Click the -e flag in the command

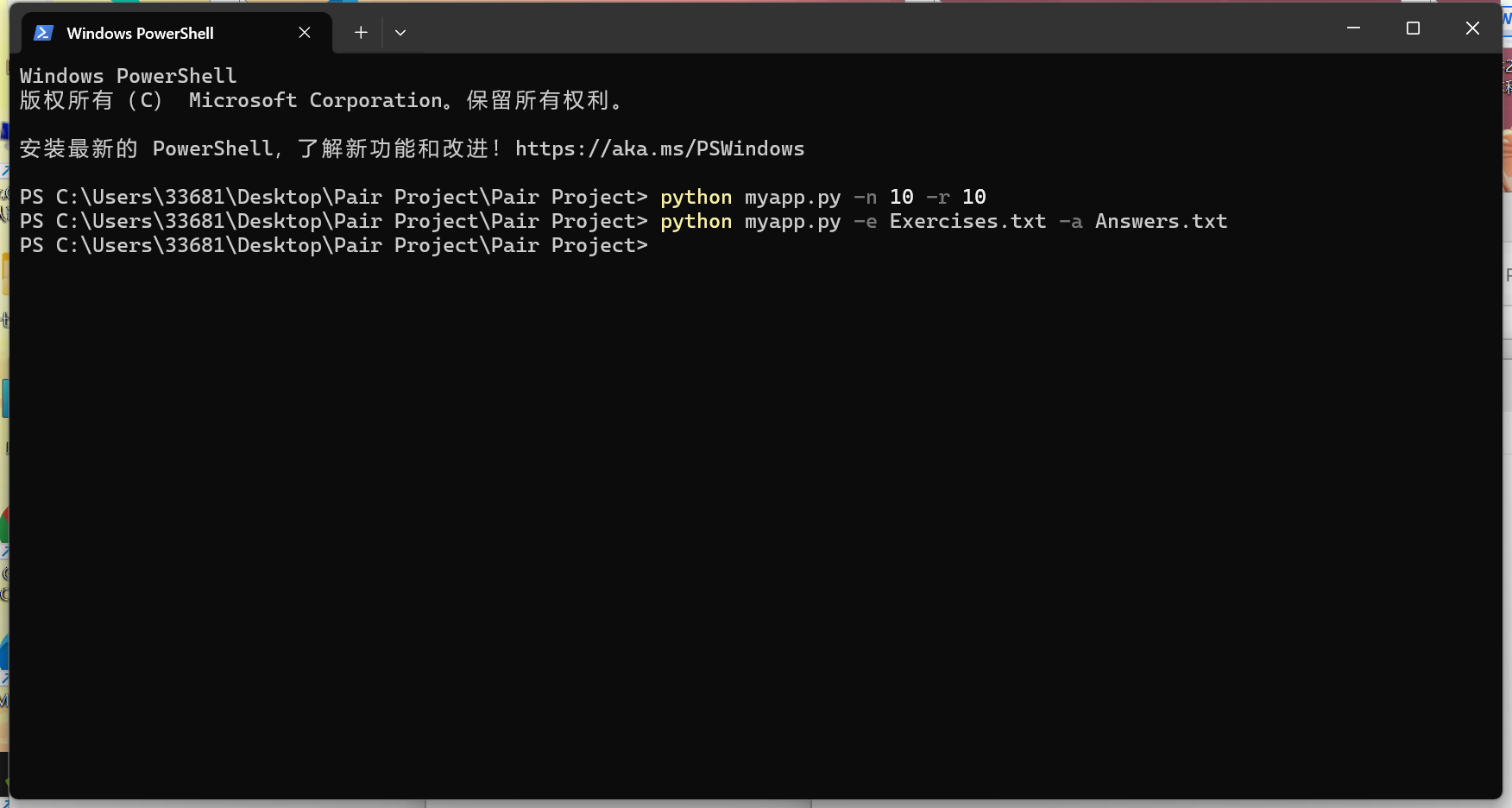(x=865, y=222)
